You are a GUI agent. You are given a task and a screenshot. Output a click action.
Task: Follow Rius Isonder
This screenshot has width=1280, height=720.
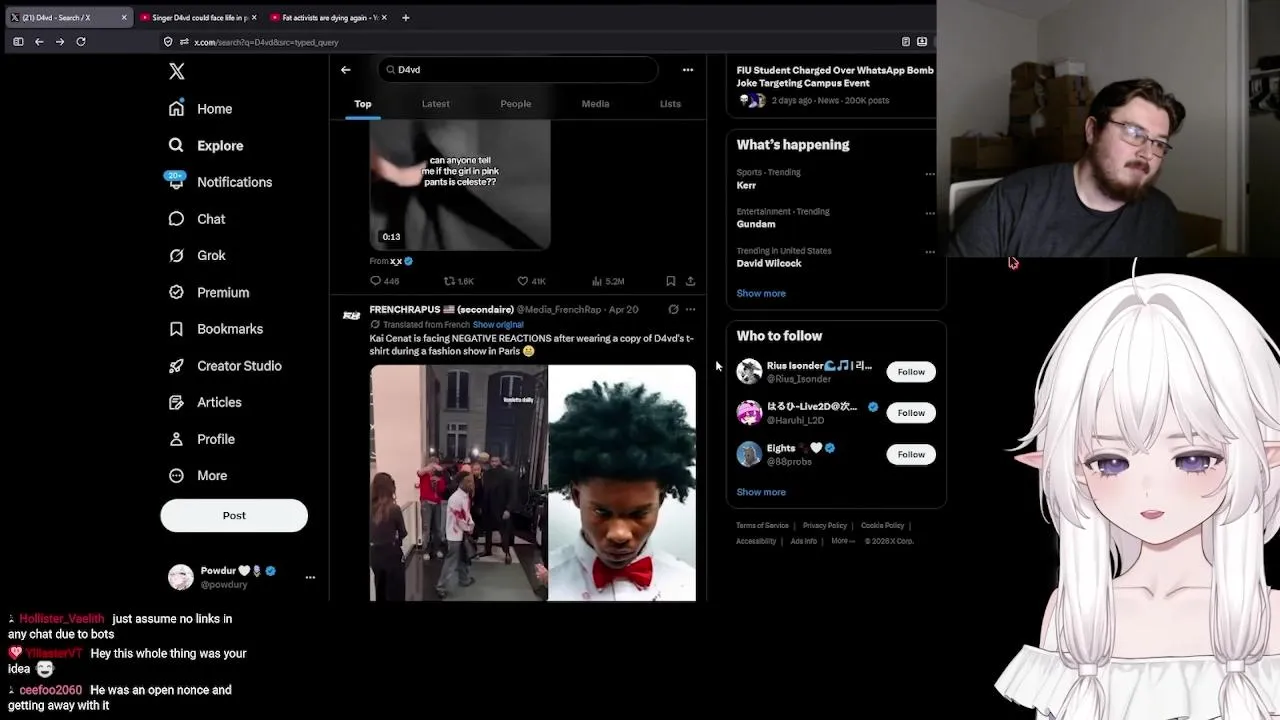911,372
